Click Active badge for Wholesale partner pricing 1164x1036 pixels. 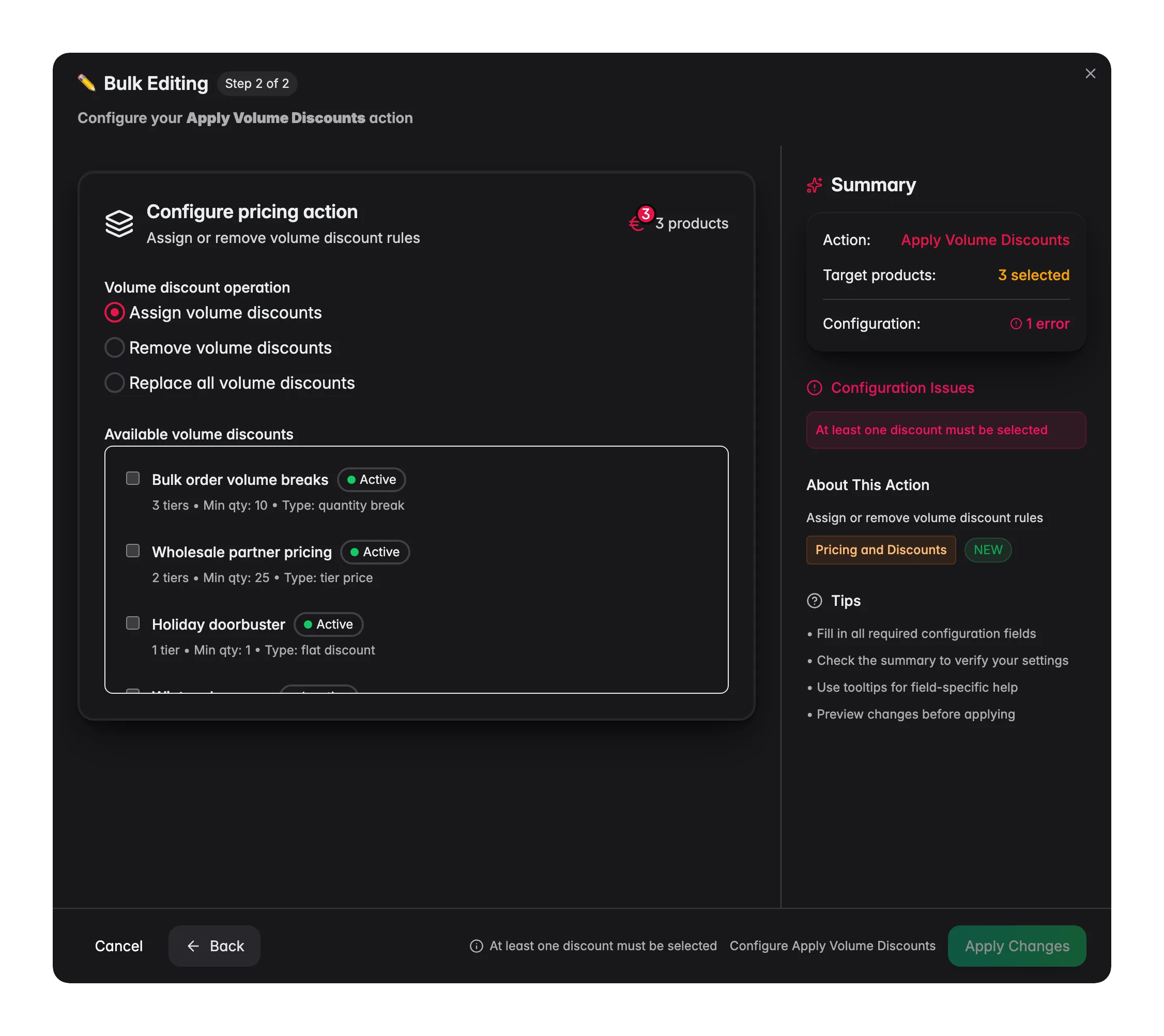tap(375, 552)
